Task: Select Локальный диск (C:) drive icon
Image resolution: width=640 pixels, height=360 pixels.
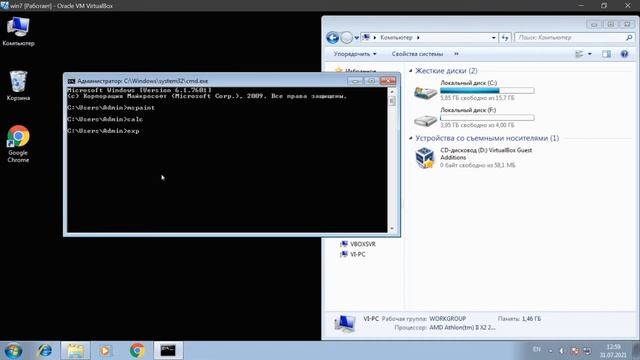Action: [x=425, y=91]
